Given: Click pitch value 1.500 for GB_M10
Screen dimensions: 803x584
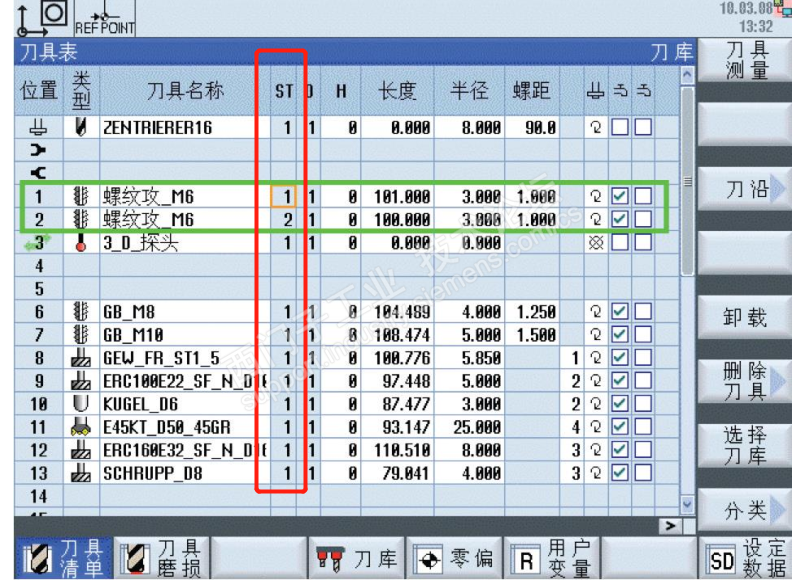Looking at the screenshot, I should tap(536, 335).
